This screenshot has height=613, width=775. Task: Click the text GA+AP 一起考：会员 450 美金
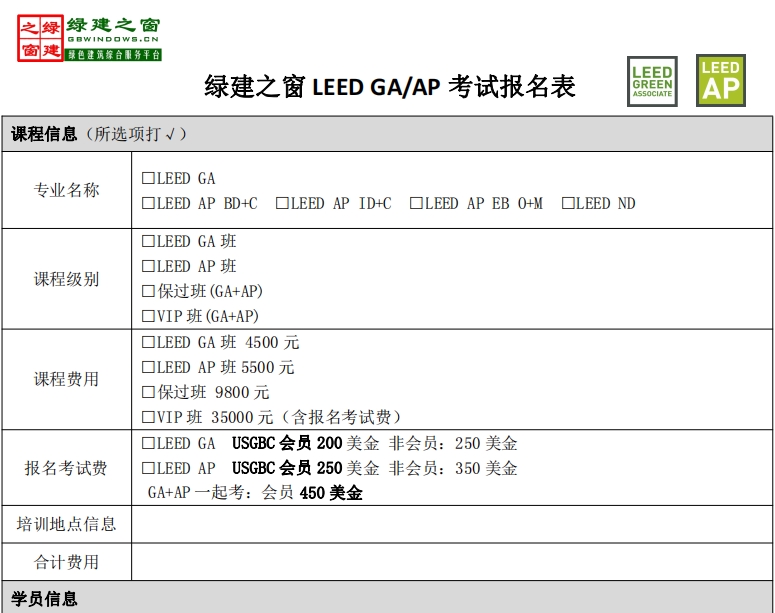[x=255, y=492]
